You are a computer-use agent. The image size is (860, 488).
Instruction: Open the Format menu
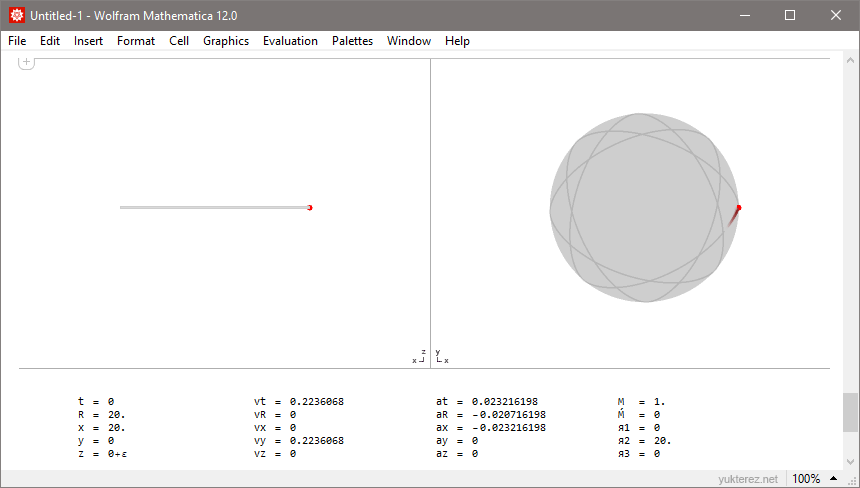[x=136, y=41]
